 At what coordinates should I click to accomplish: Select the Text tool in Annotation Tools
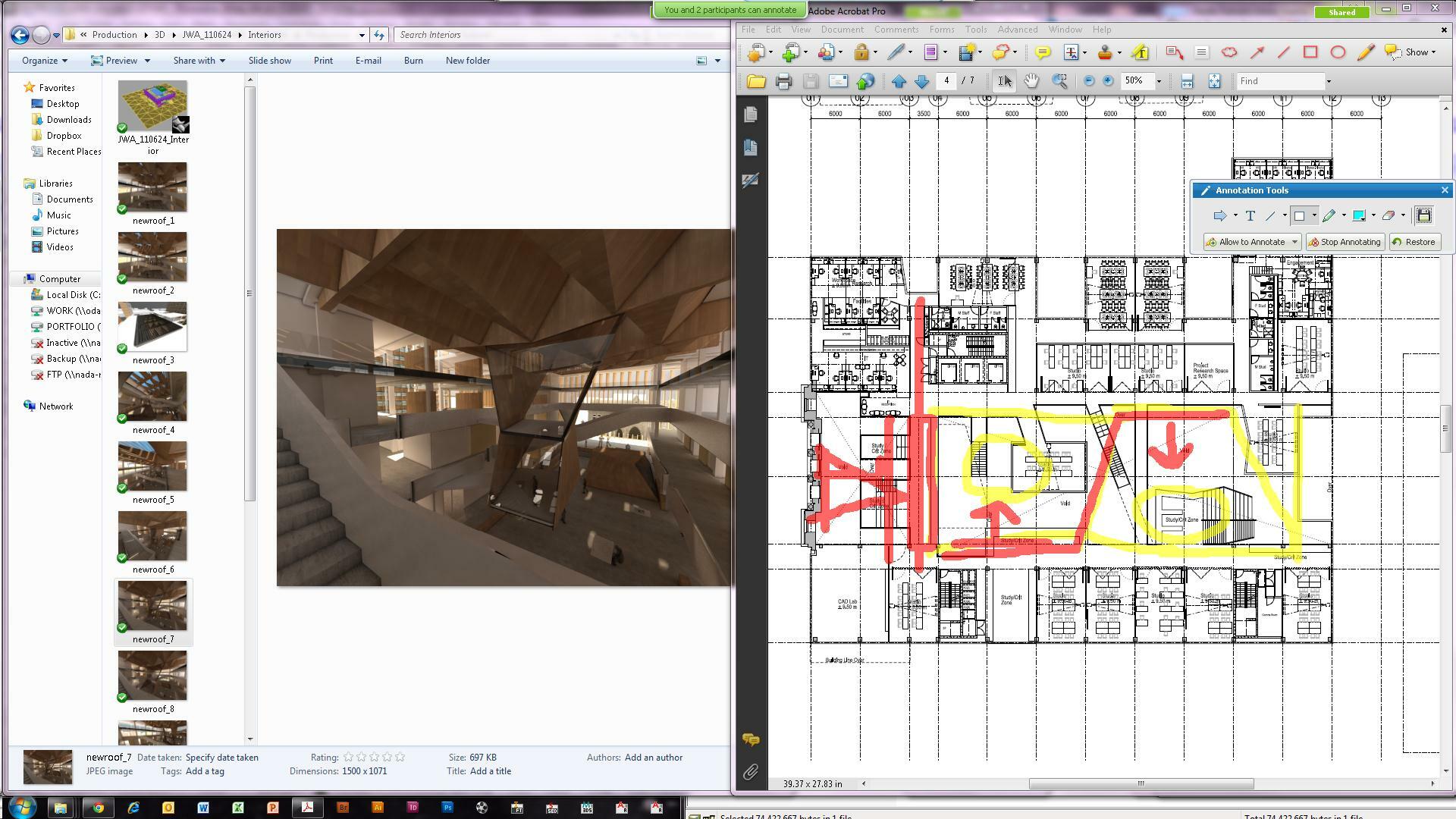pos(1250,216)
